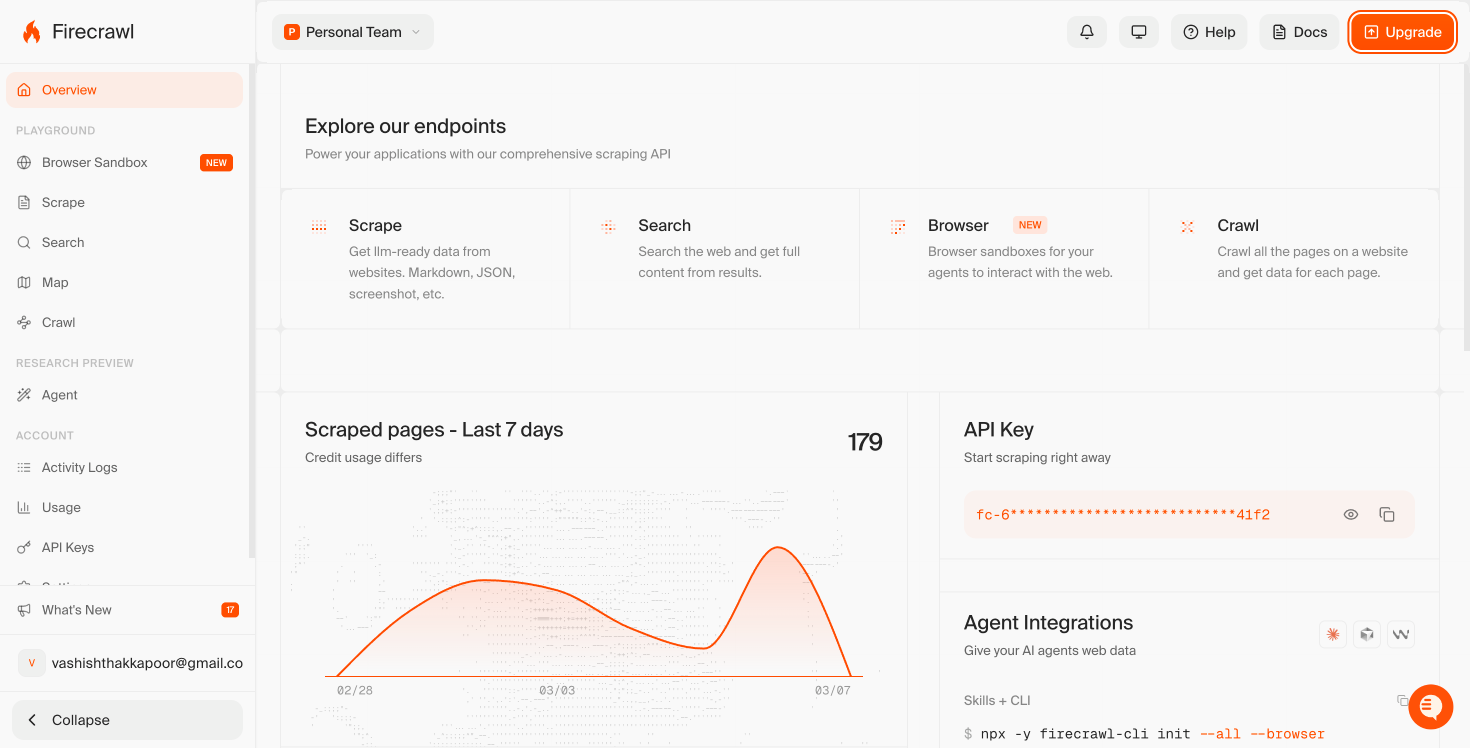Open Search playground in sidebar
This screenshot has height=748, width=1470.
[124, 242]
